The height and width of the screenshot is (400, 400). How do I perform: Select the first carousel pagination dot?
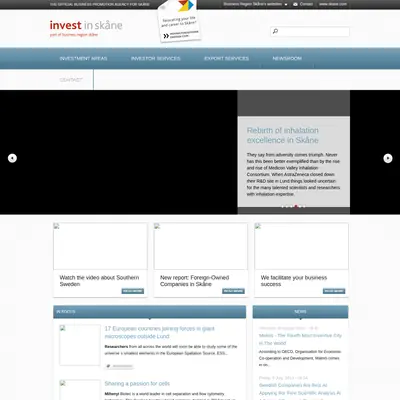tap(283, 206)
